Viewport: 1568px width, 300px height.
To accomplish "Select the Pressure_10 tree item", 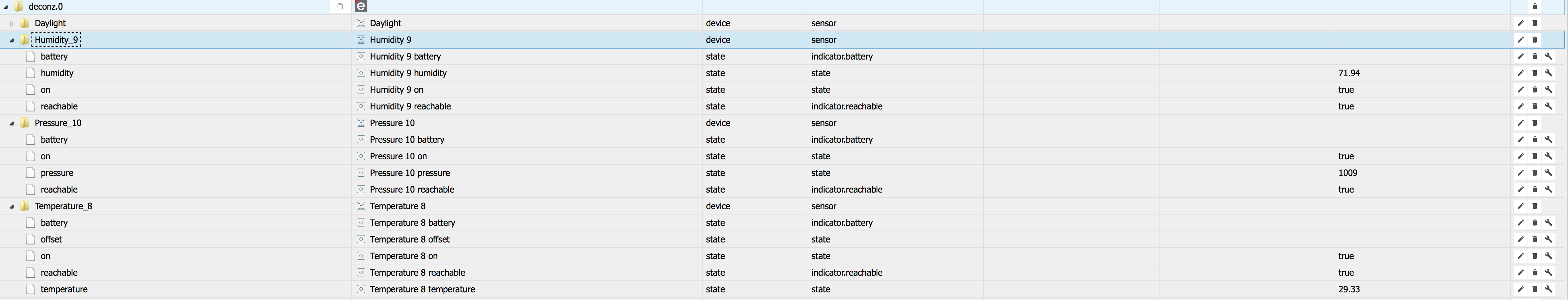I will (x=58, y=123).
